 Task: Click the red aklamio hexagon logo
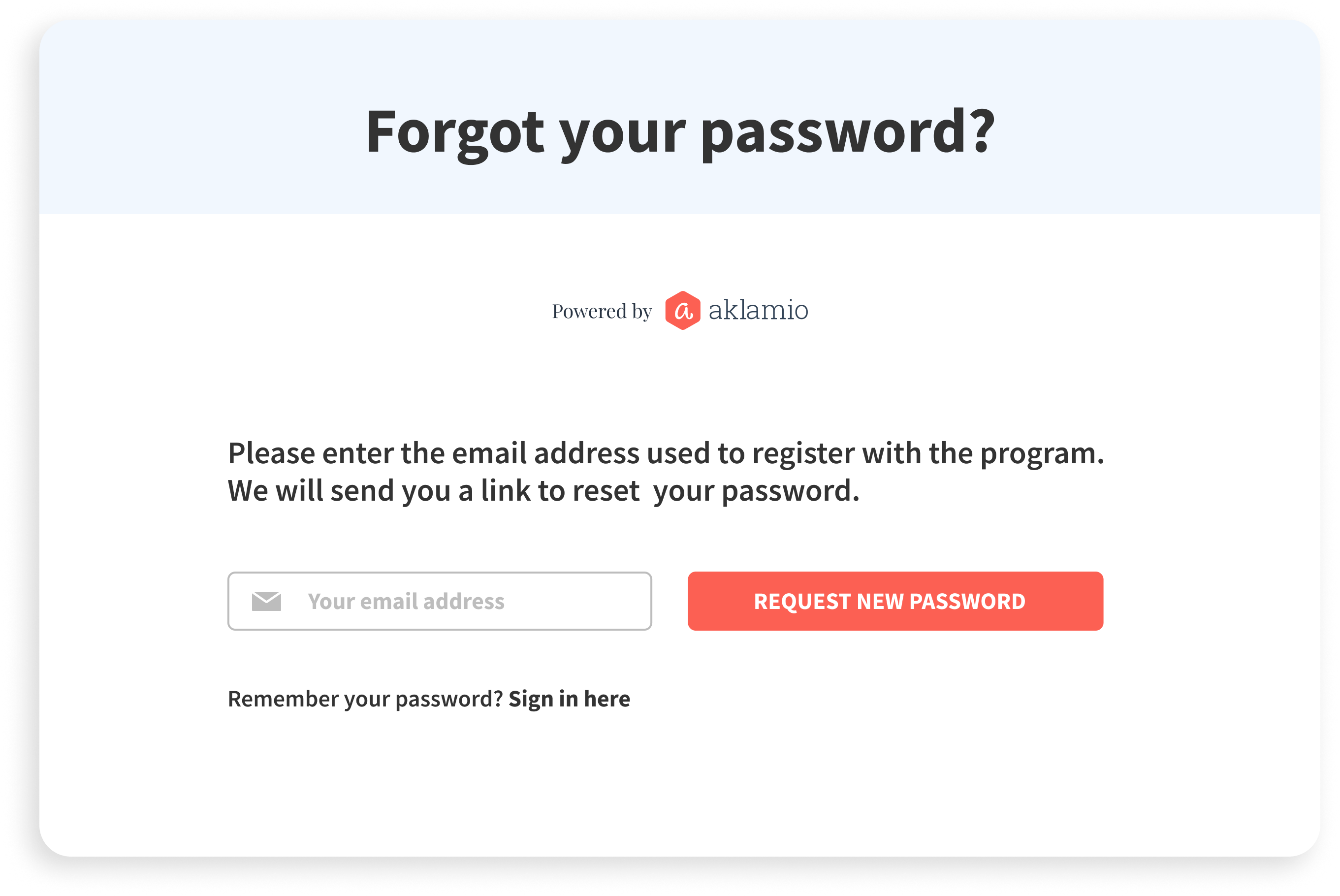tap(682, 310)
